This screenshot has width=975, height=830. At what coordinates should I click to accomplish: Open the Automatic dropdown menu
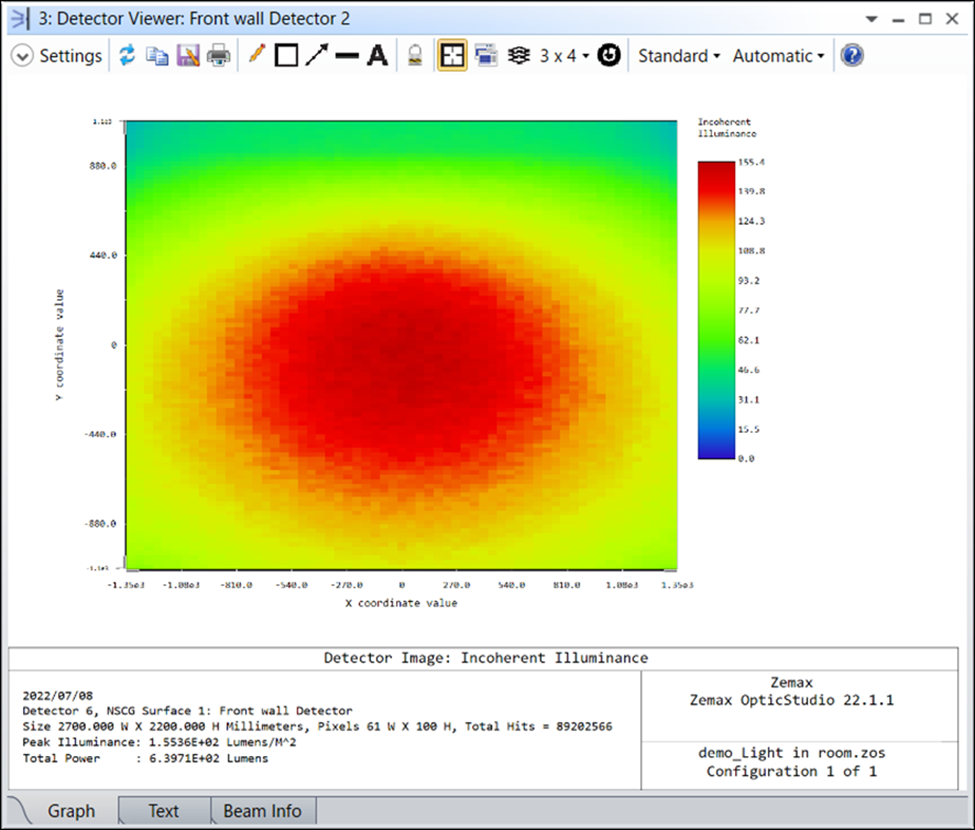coord(778,56)
